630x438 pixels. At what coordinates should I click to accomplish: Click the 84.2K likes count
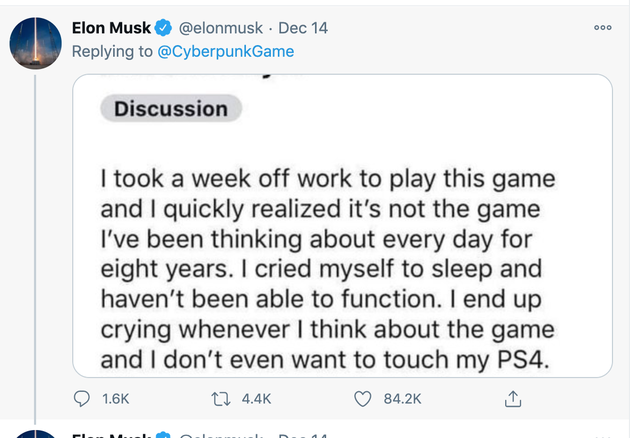[403, 399]
